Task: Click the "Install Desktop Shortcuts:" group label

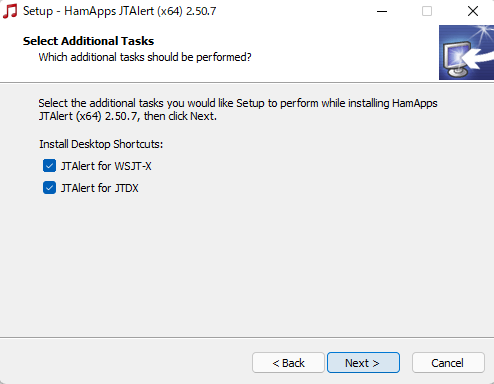Action: [101, 144]
